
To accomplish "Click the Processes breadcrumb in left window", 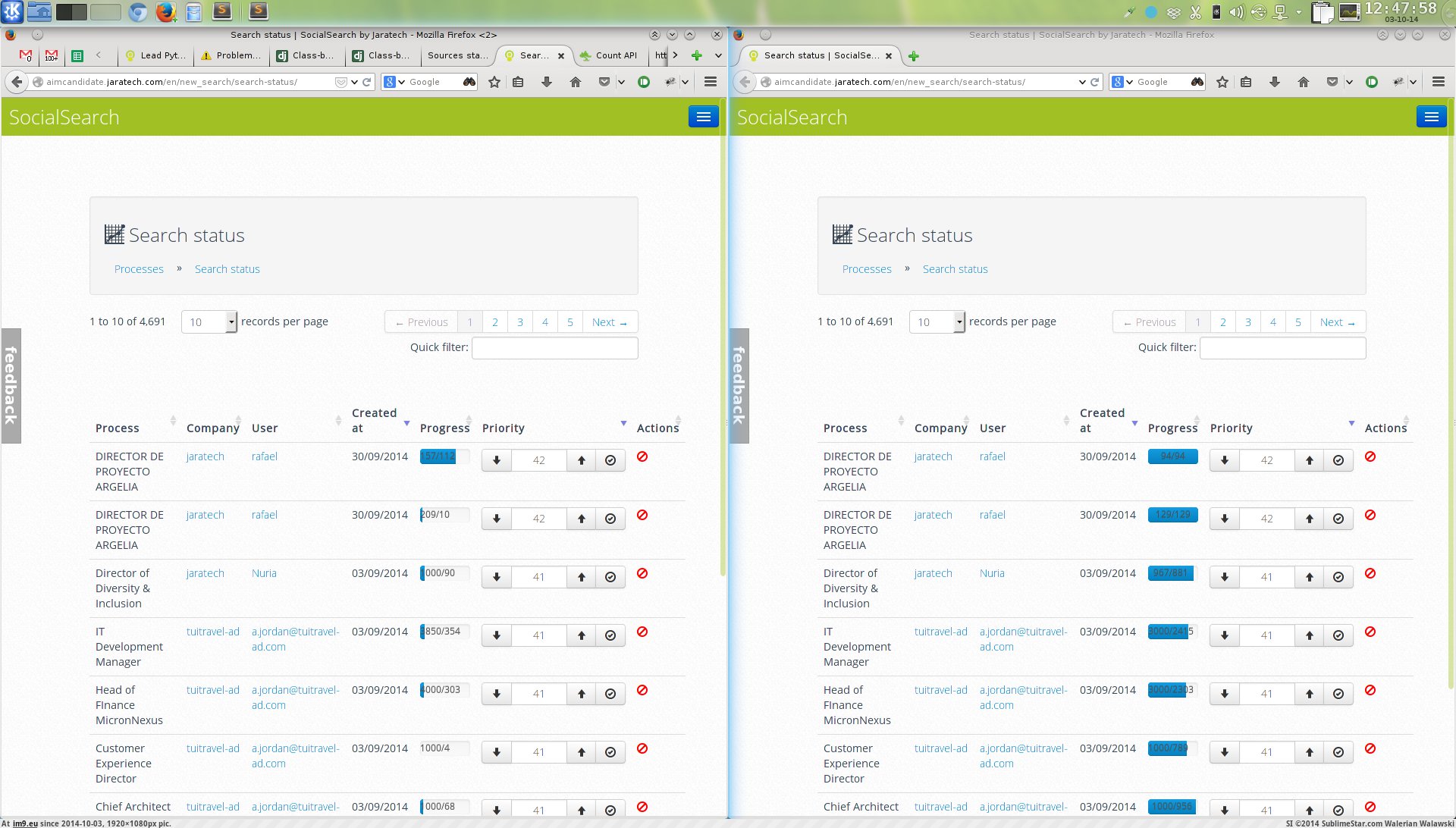I will click(139, 269).
